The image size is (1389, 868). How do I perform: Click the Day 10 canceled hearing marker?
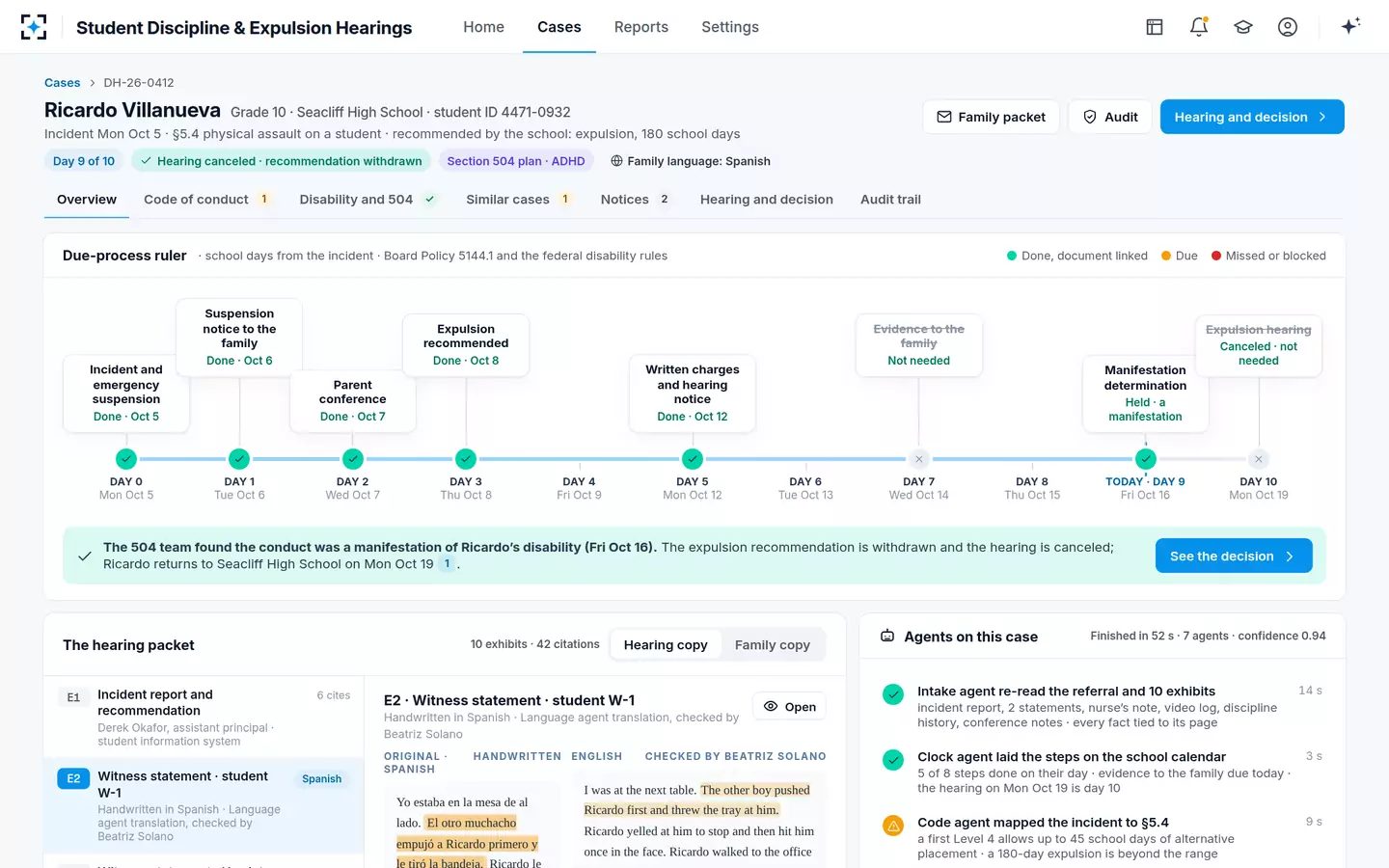[1259, 459]
